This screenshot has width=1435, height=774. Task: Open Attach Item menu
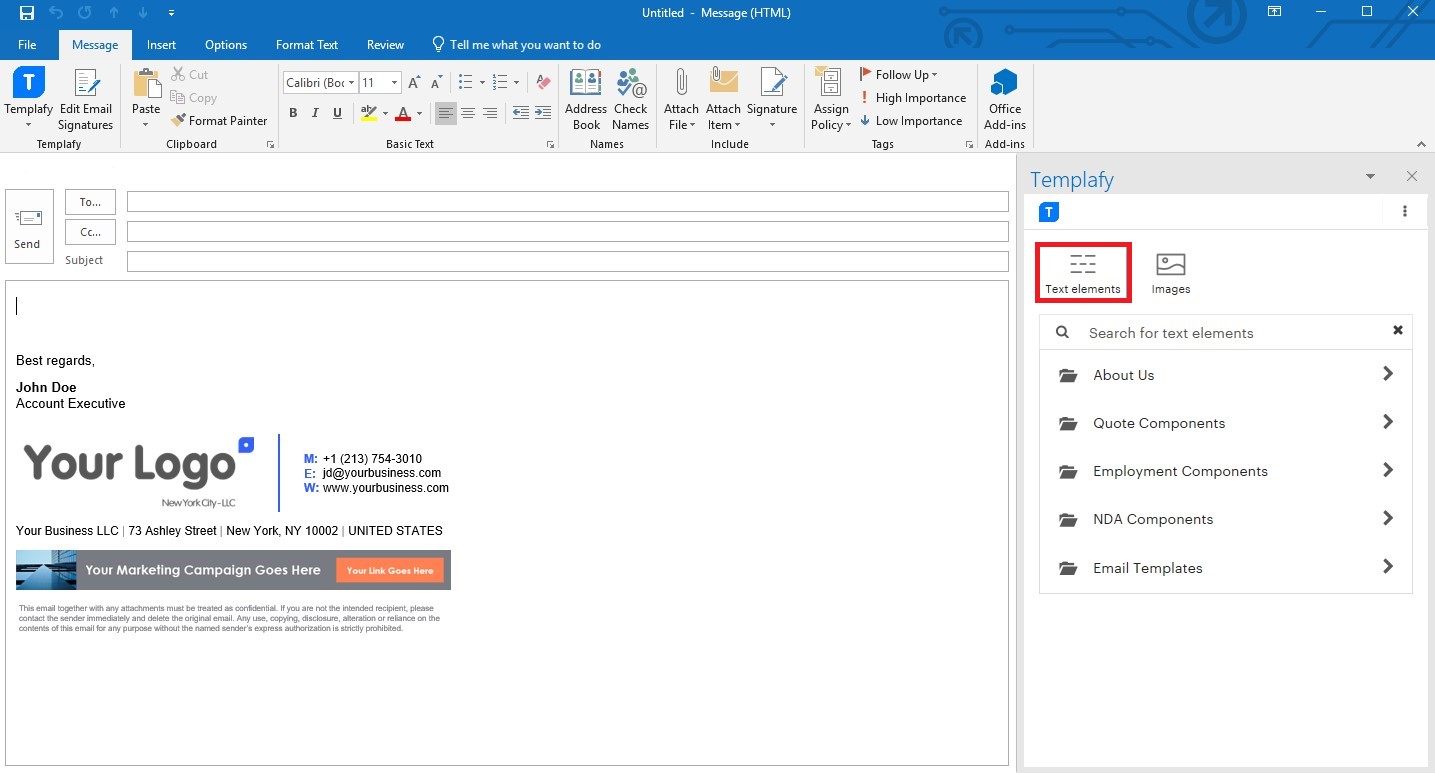723,98
